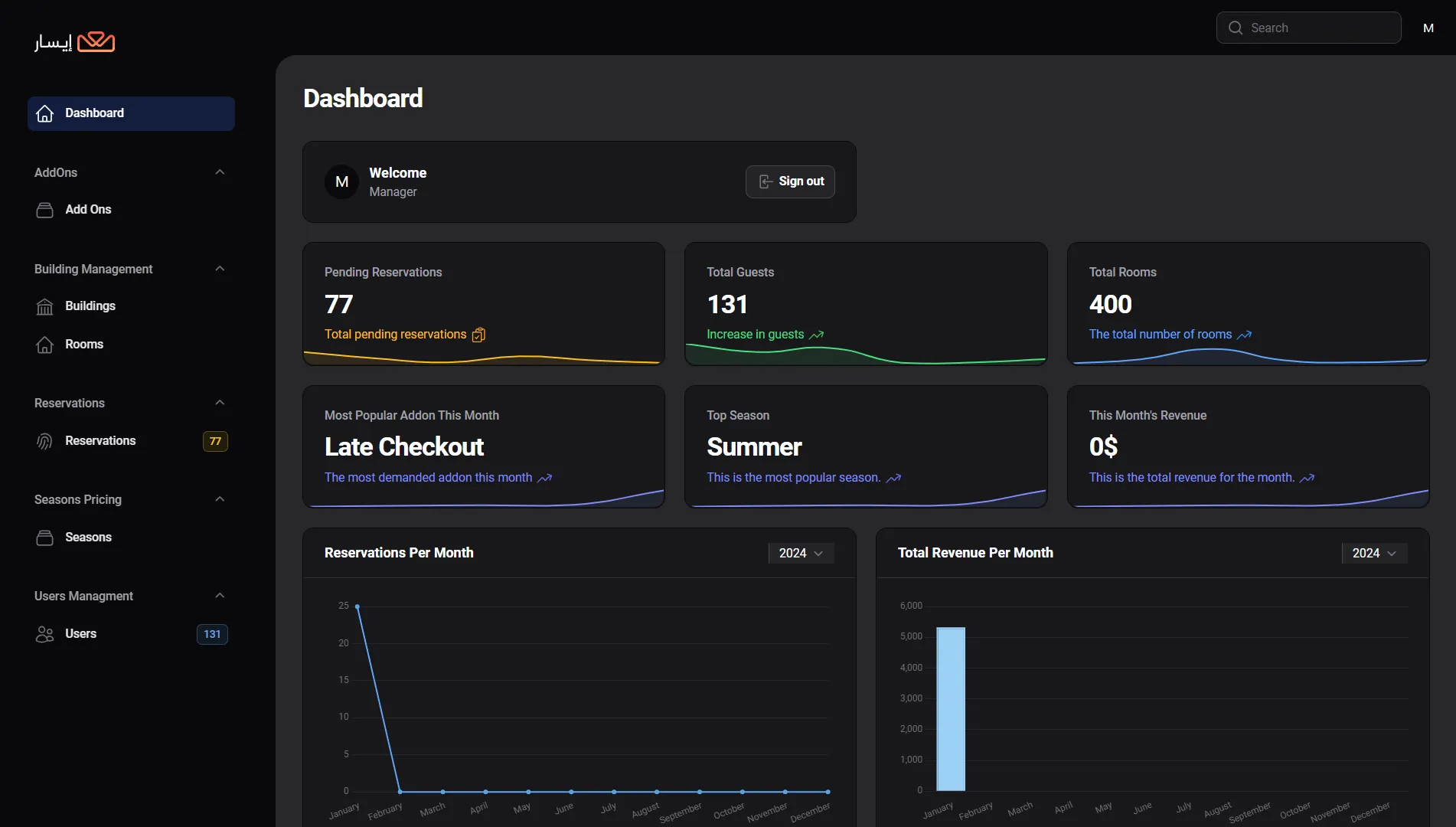Click the trend arrow icon beside Increase in guests
Image resolution: width=1456 pixels, height=827 pixels.
[817, 335]
